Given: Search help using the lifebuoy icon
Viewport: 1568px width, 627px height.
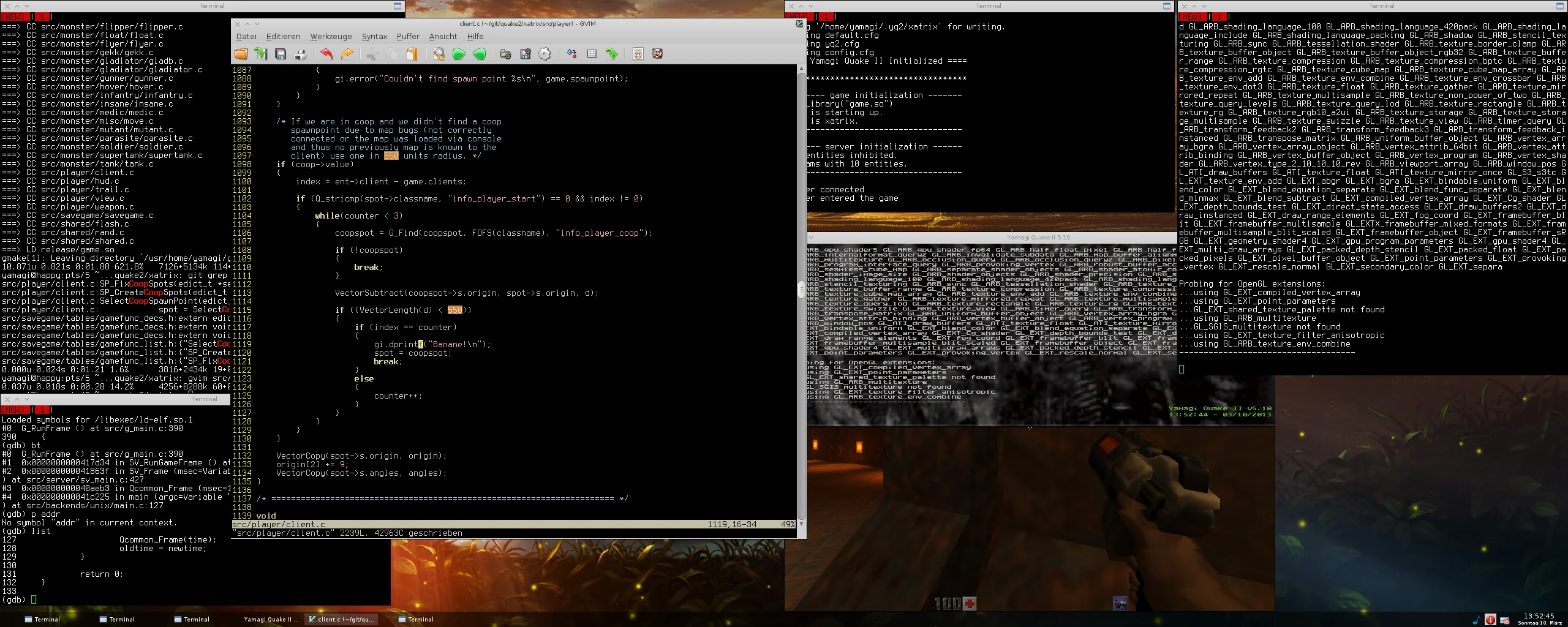Looking at the screenshot, I should click(x=657, y=54).
